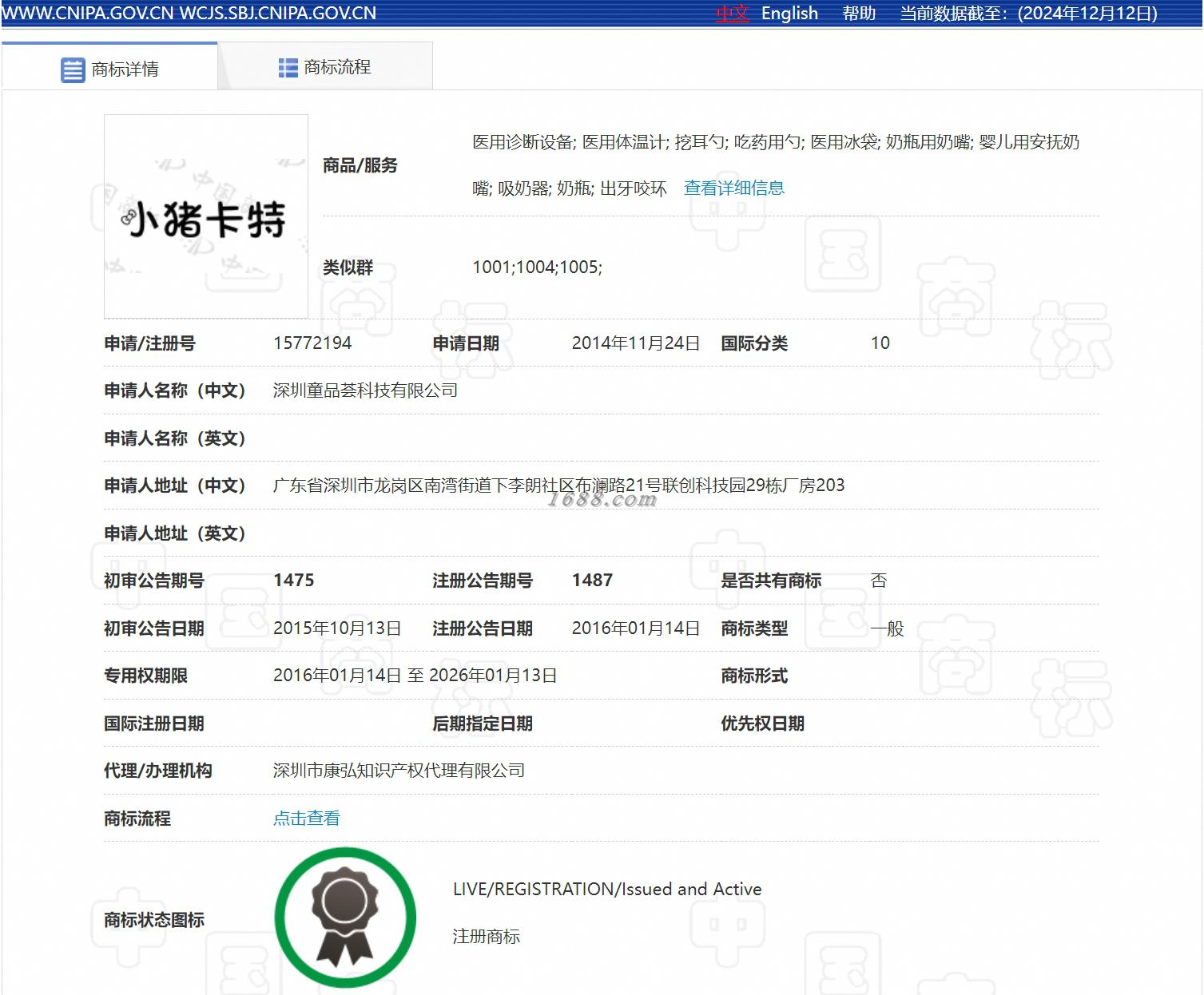The image size is (1204, 995).
Task: Click the green registered trademark status badge
Action: click(345, 918)
